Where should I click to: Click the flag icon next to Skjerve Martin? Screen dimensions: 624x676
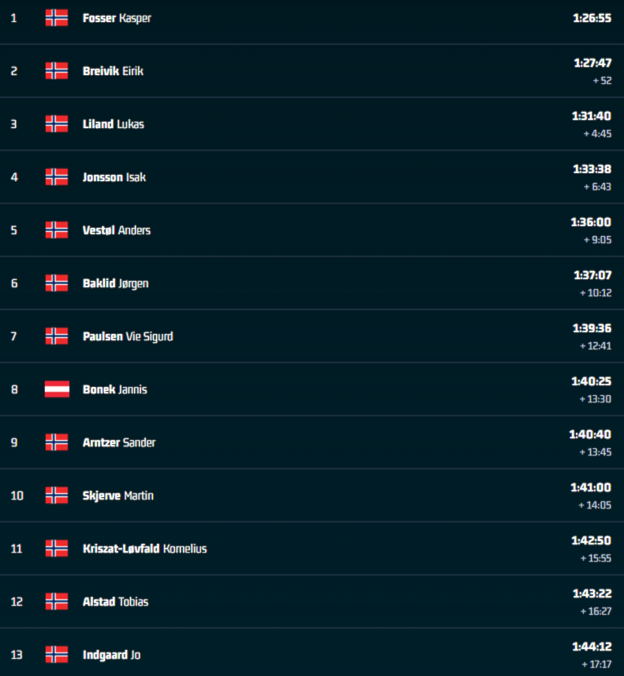point(56,495)
